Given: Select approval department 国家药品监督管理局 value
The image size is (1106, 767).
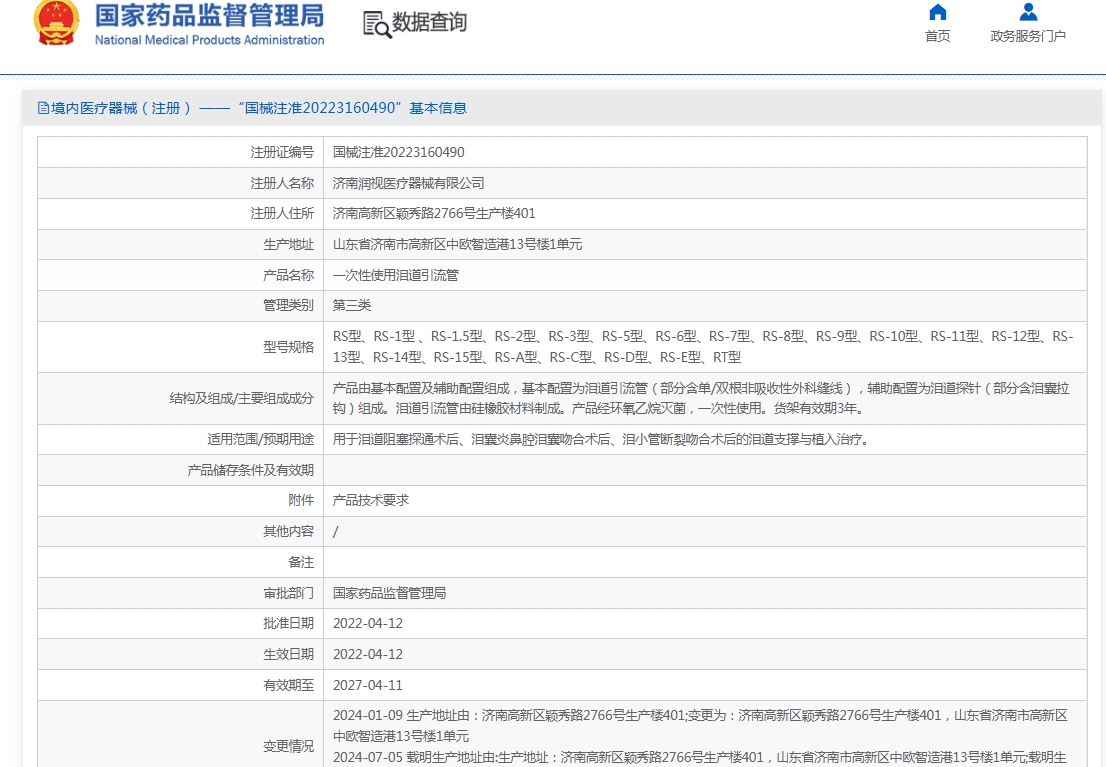Looking at the screenshot, I should pyautogui.click(x=389, y=593).
